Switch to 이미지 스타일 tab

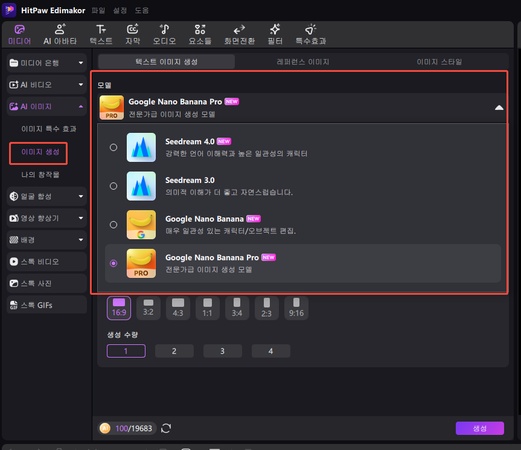tap(439, 62)
